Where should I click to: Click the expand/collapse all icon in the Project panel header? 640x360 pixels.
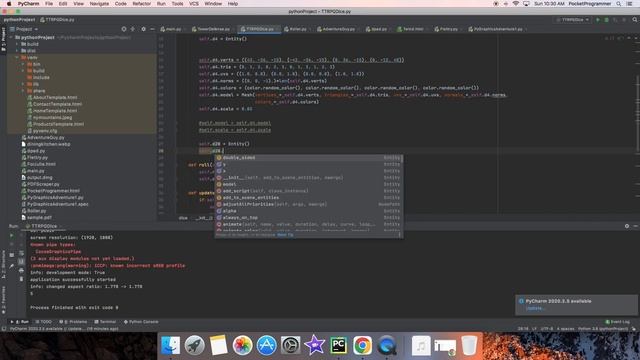pos(133,29)
